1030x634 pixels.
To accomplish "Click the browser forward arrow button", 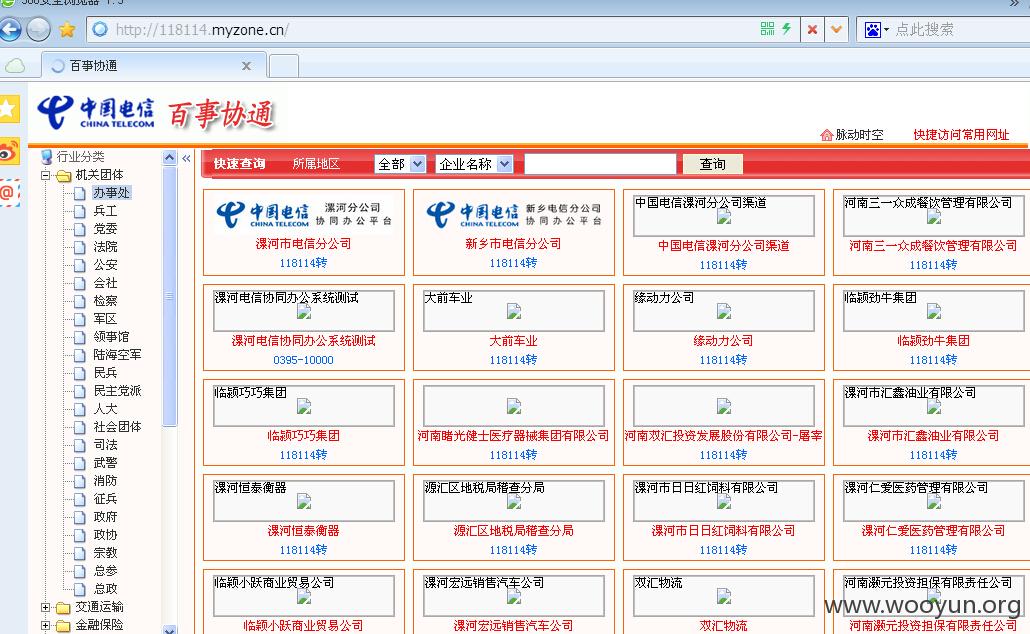I will 38,30.
